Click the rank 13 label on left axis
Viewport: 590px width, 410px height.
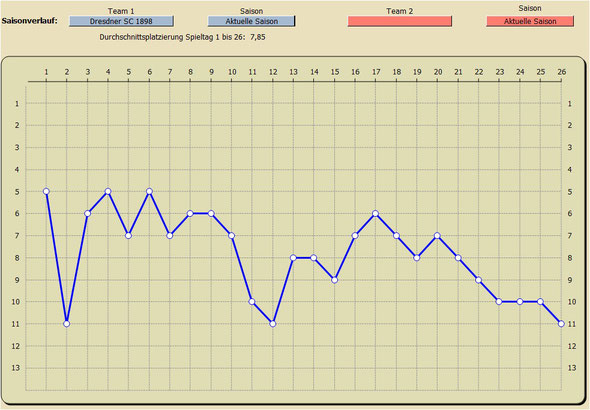pyautogui.click(x=16, y=368)
